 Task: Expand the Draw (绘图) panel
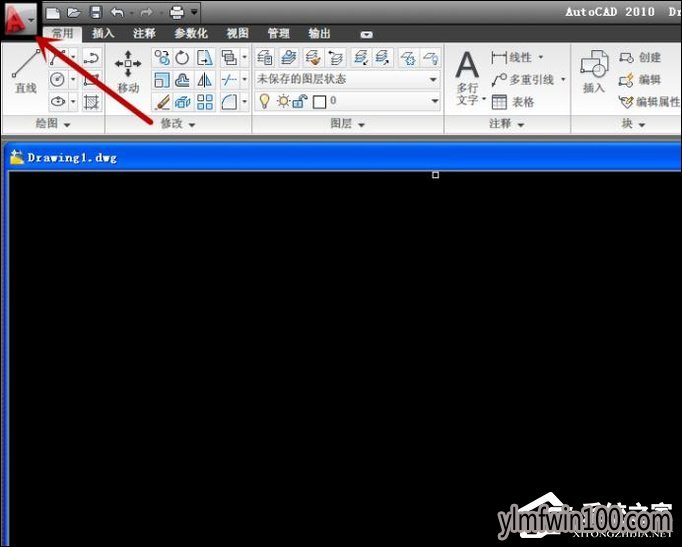(x=53, y=124)
